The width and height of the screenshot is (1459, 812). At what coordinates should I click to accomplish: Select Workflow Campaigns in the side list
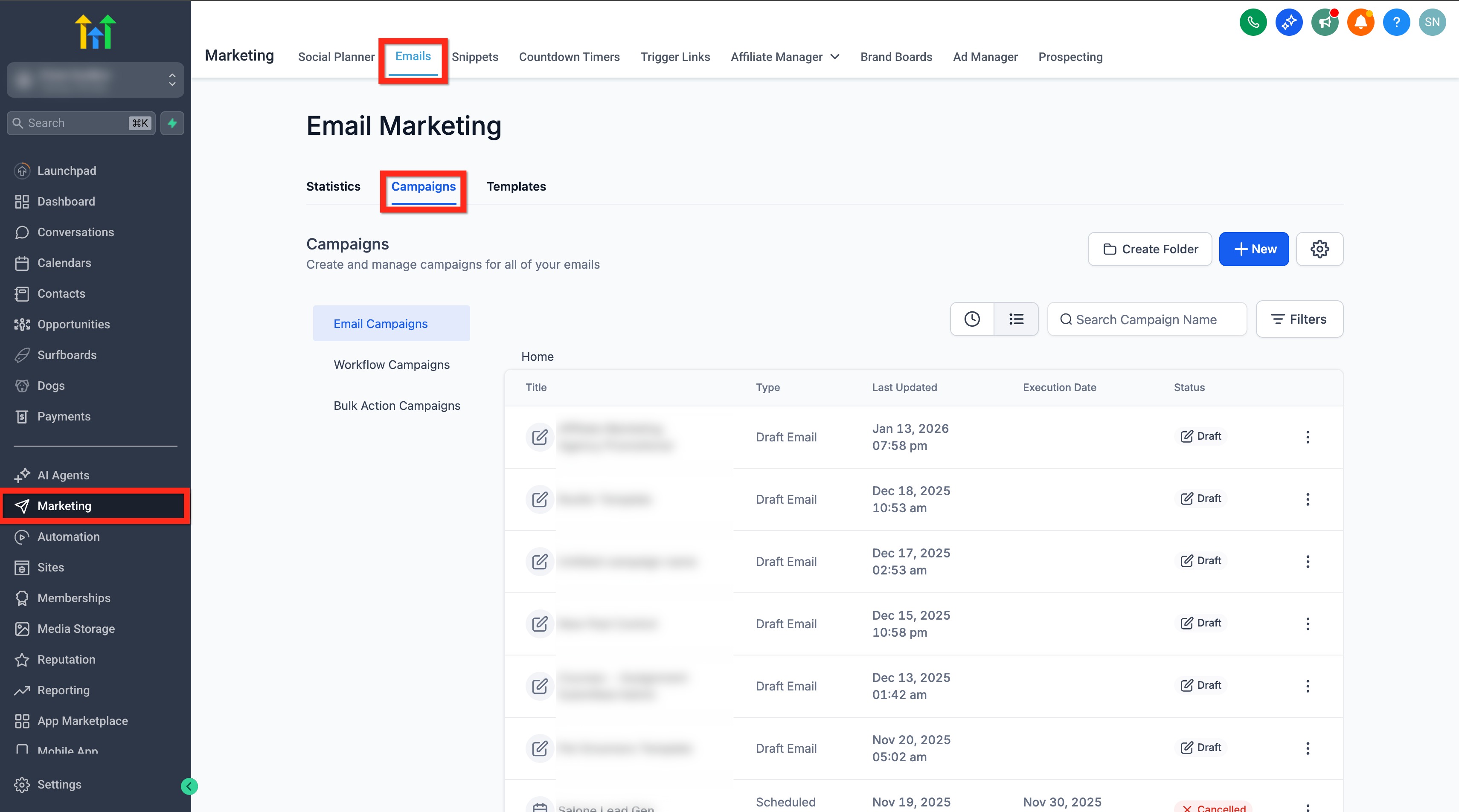coord(391,365)
